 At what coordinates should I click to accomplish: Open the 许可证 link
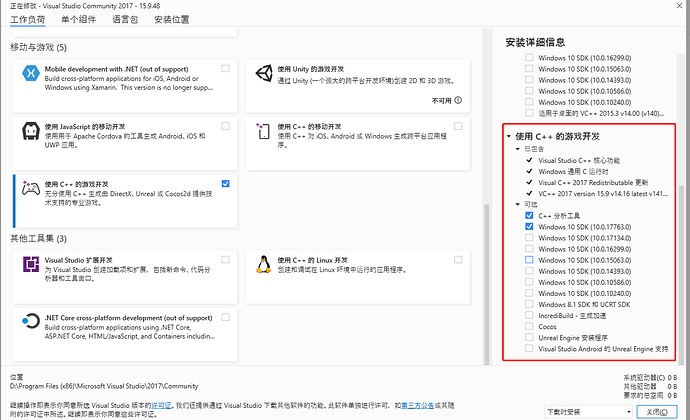[161, 405]
